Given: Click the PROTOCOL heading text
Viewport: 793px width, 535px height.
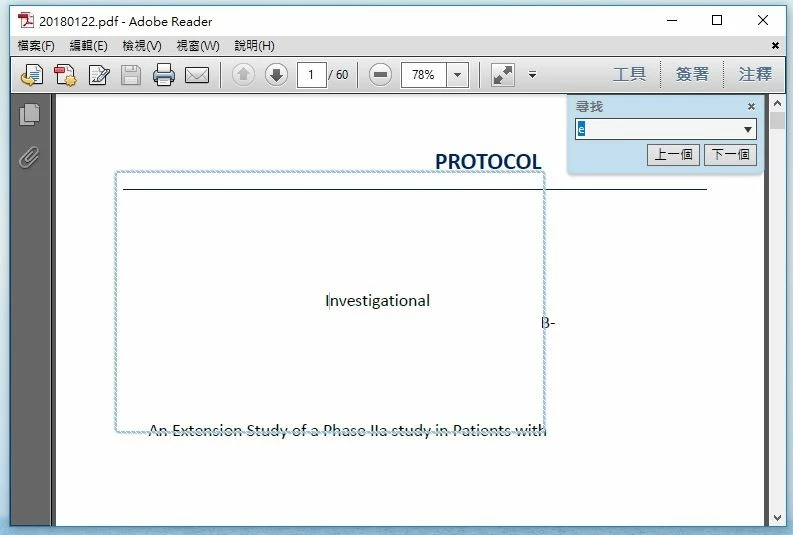Looking at the screenshot, I should pyautogui.click(x=488, y=162).
